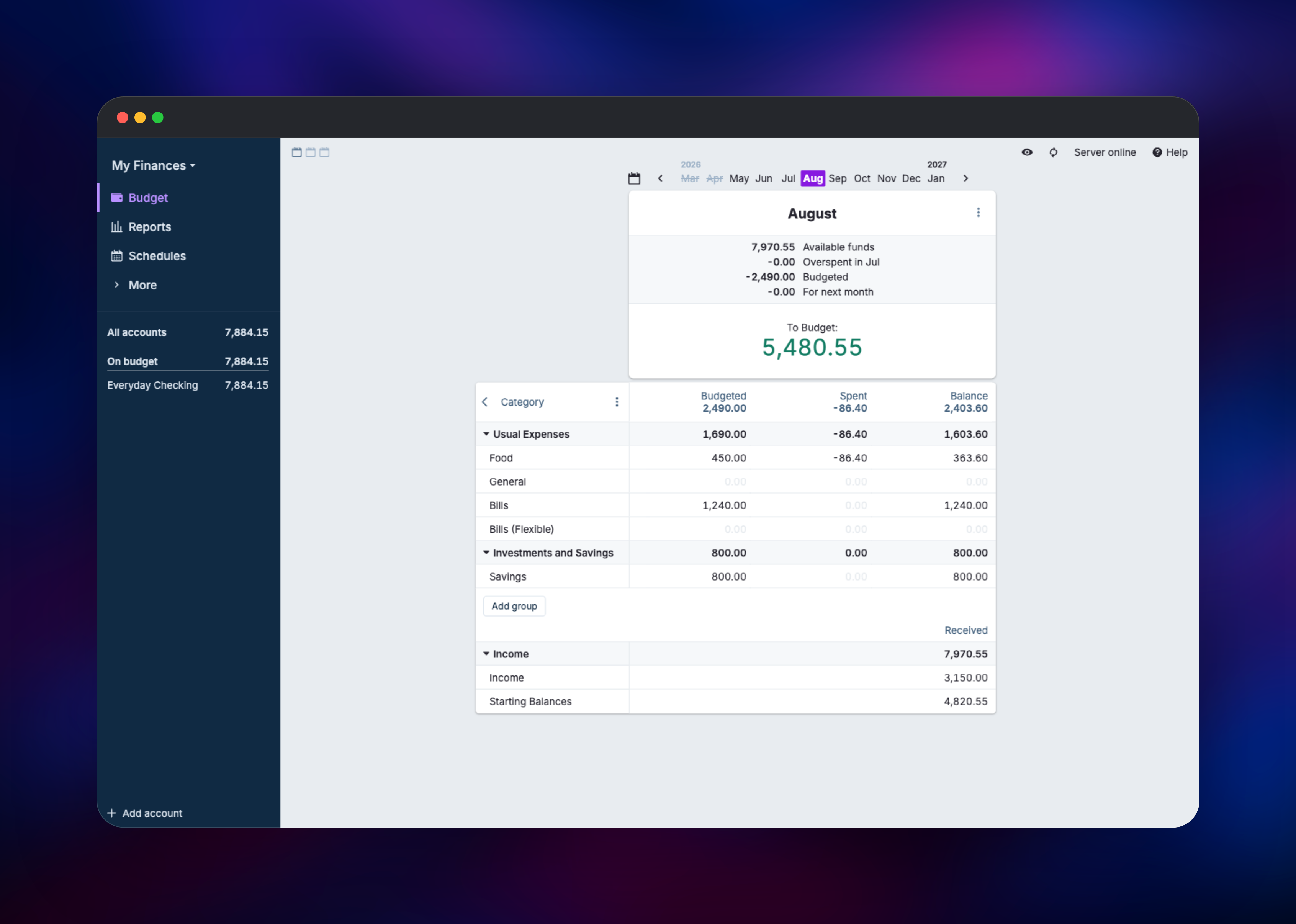Screen dimensions: 1296x924
Task: Select Nov in month picker
Action: tap(886, 179)
